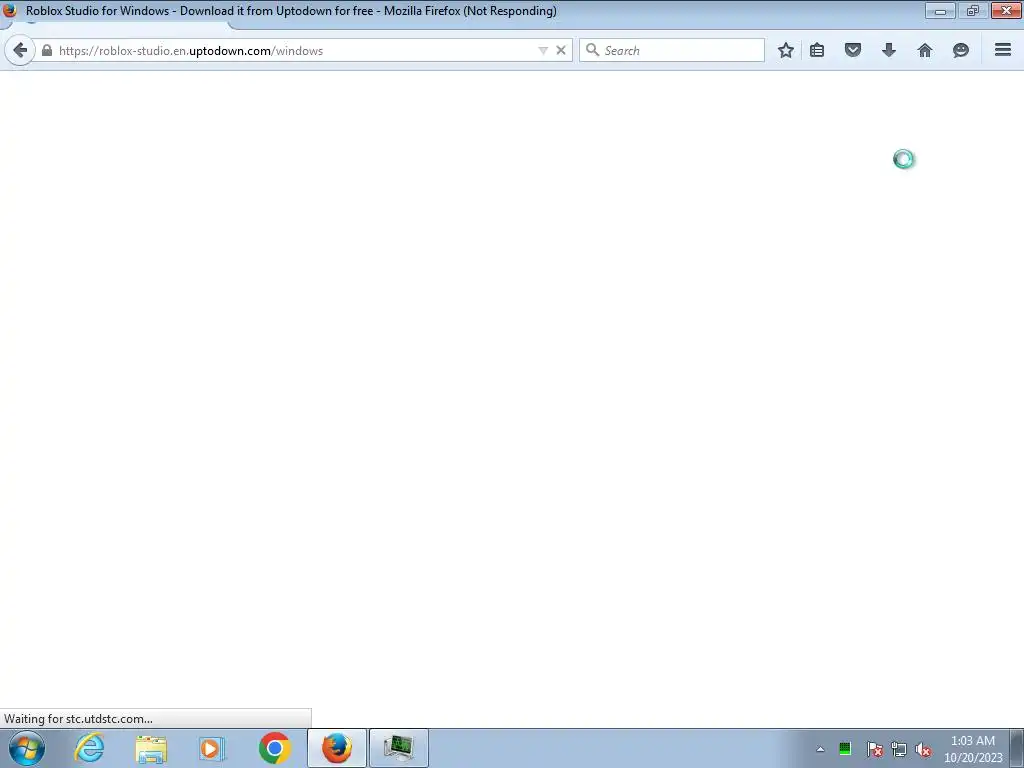This screenshot has width=1024, height=768.
Task: Select the Firefox taskbar button
Action: [x=337, y=748]
